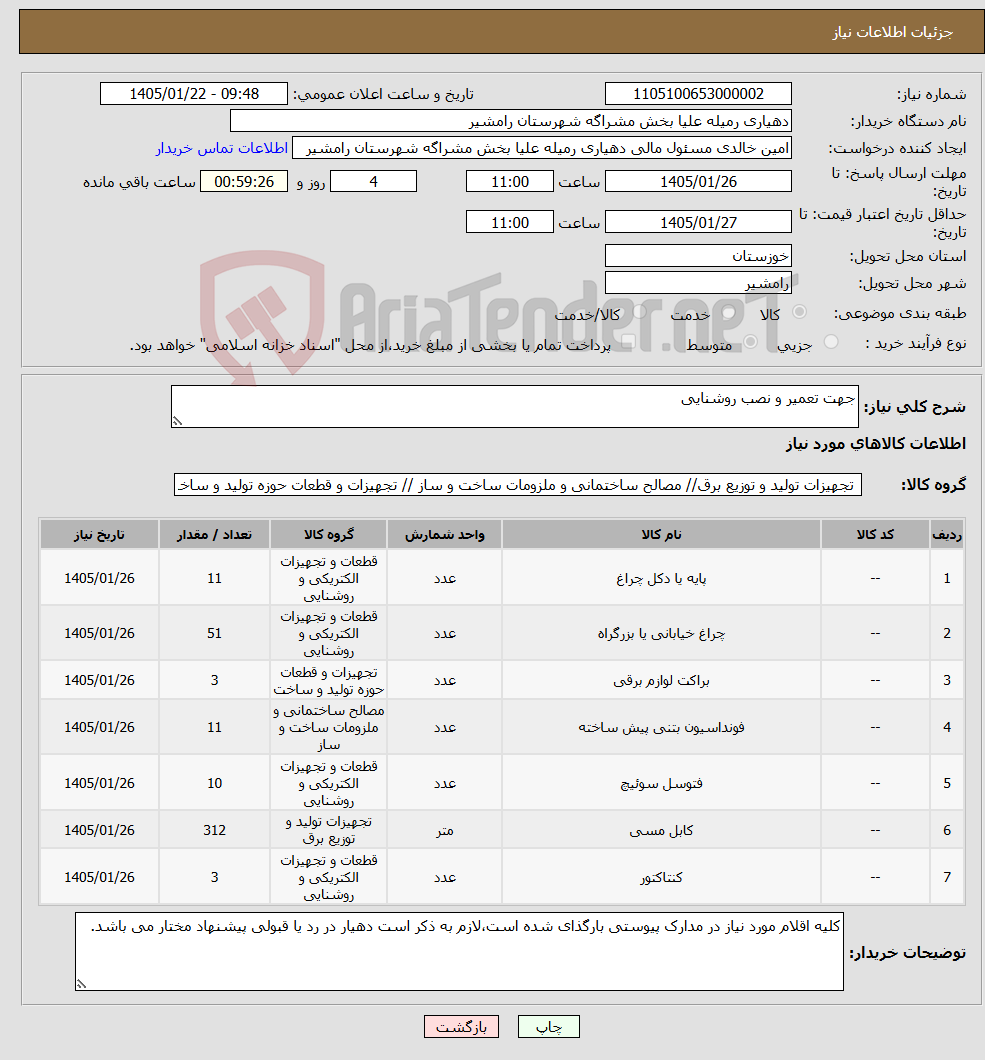Click the ردیف column header
Screen dimensions: 985x1060
point(946,535)
